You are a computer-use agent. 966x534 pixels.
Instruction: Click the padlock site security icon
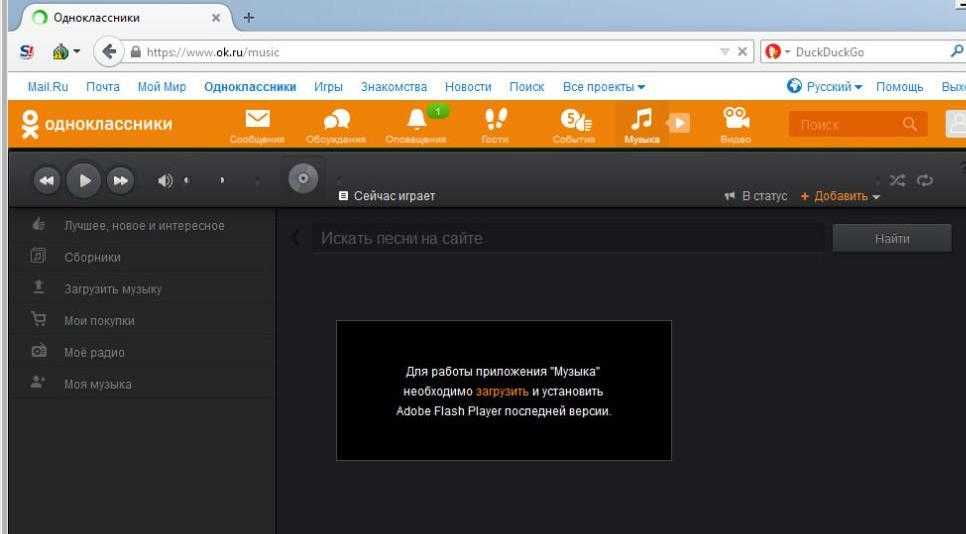[136, 52]
